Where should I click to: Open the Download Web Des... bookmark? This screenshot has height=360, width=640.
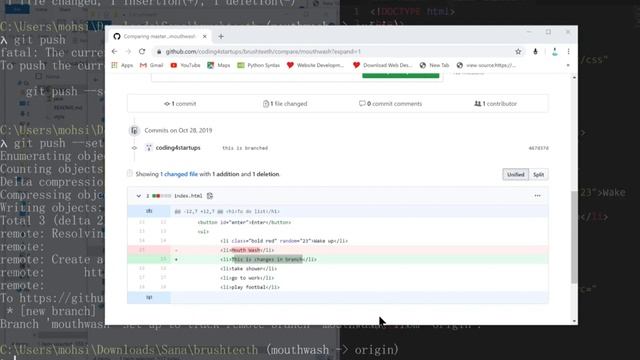pyautogui.click(x=382, y=65)
